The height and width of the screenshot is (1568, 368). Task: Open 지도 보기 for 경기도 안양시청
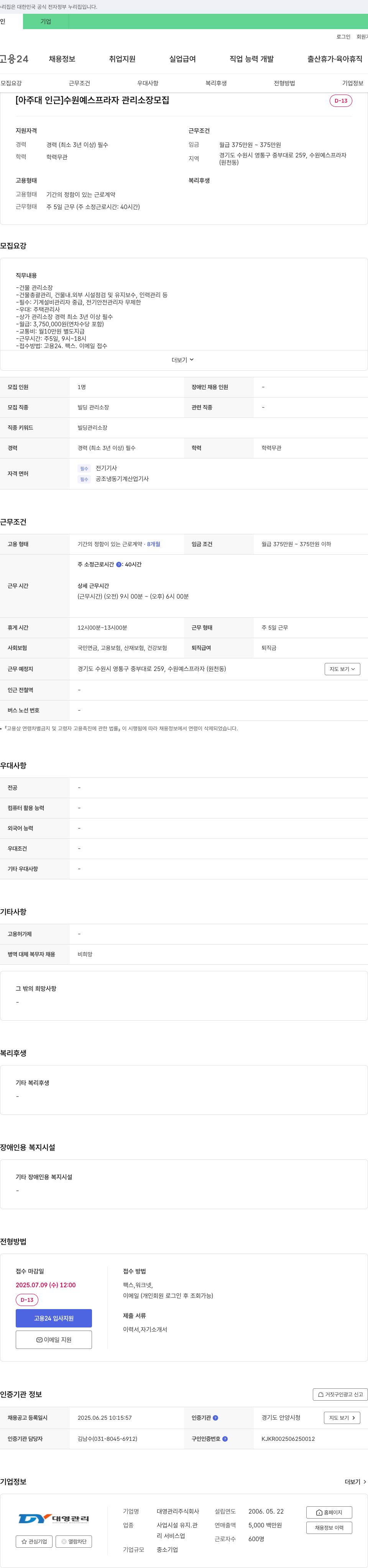[x=342, y=1417]
